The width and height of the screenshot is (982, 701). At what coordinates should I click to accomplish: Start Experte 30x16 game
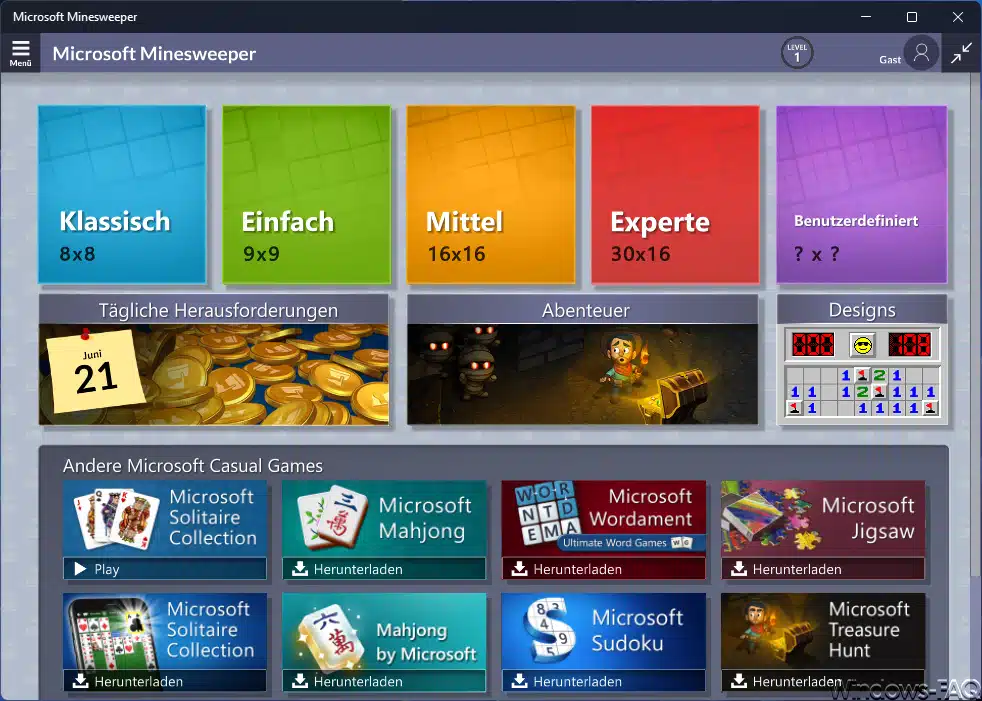[x=675, y=194]
